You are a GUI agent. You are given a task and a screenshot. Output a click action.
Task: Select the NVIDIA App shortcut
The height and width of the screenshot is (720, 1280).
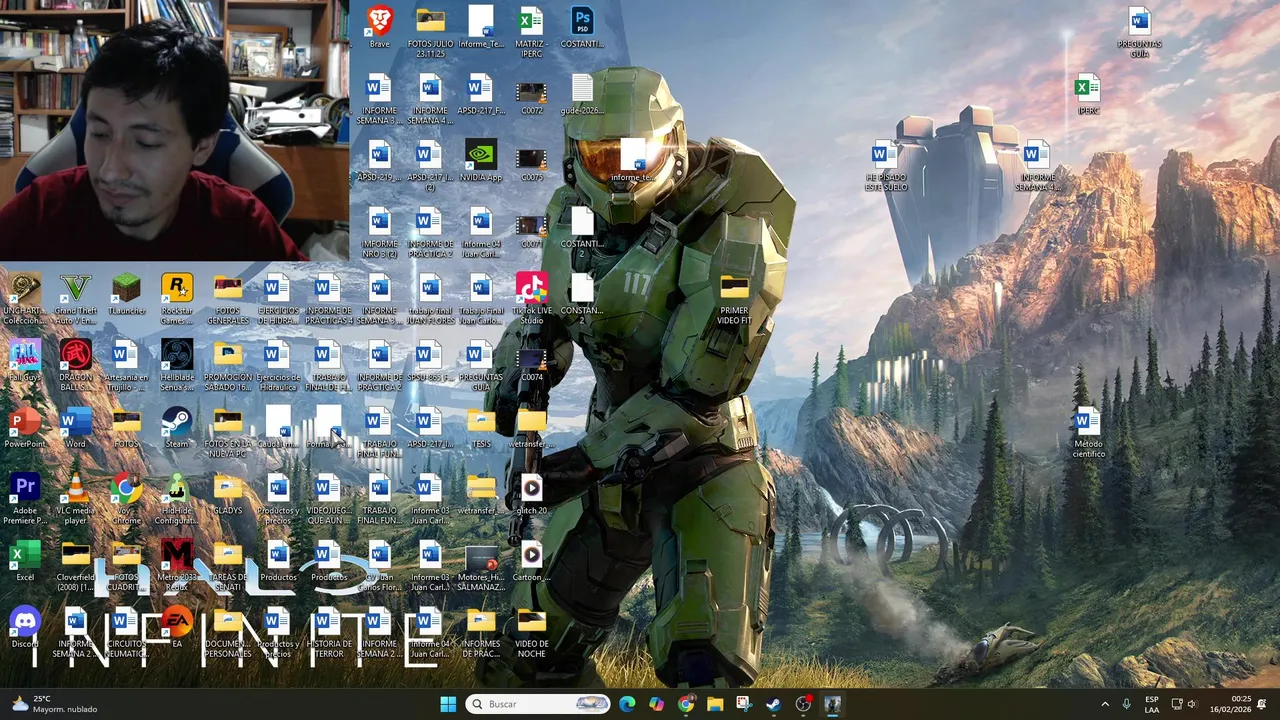(x=481, y=161)
